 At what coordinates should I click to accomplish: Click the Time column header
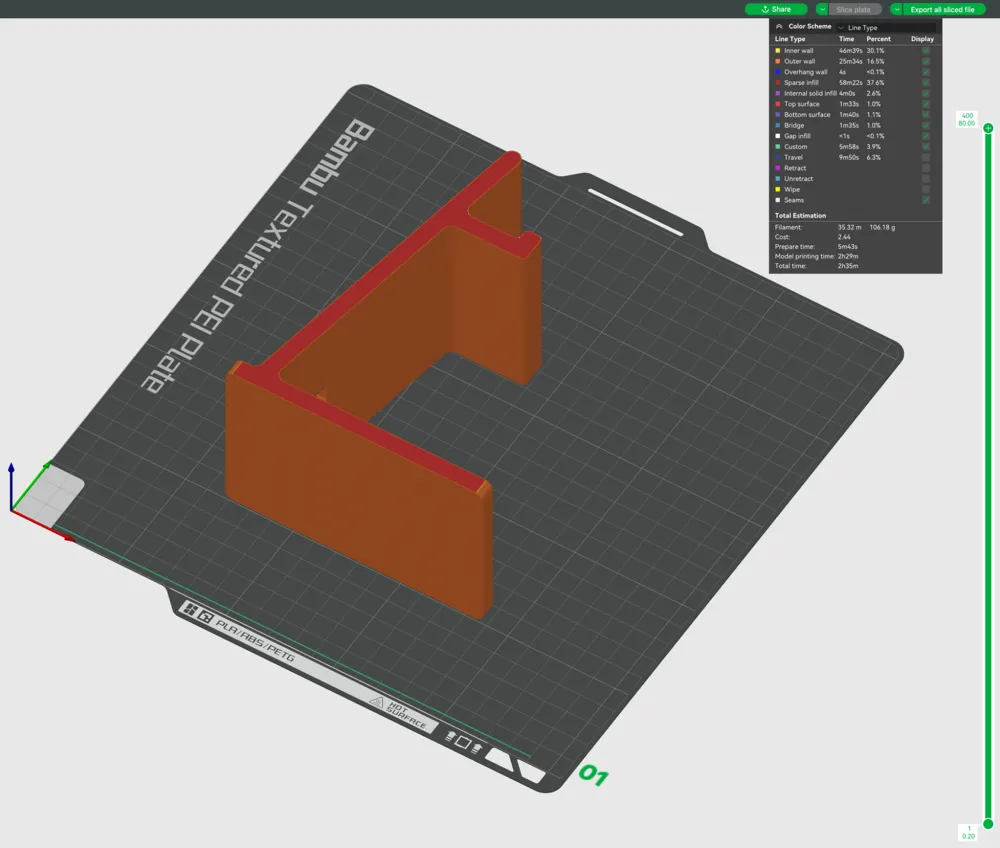pos(846,39)
